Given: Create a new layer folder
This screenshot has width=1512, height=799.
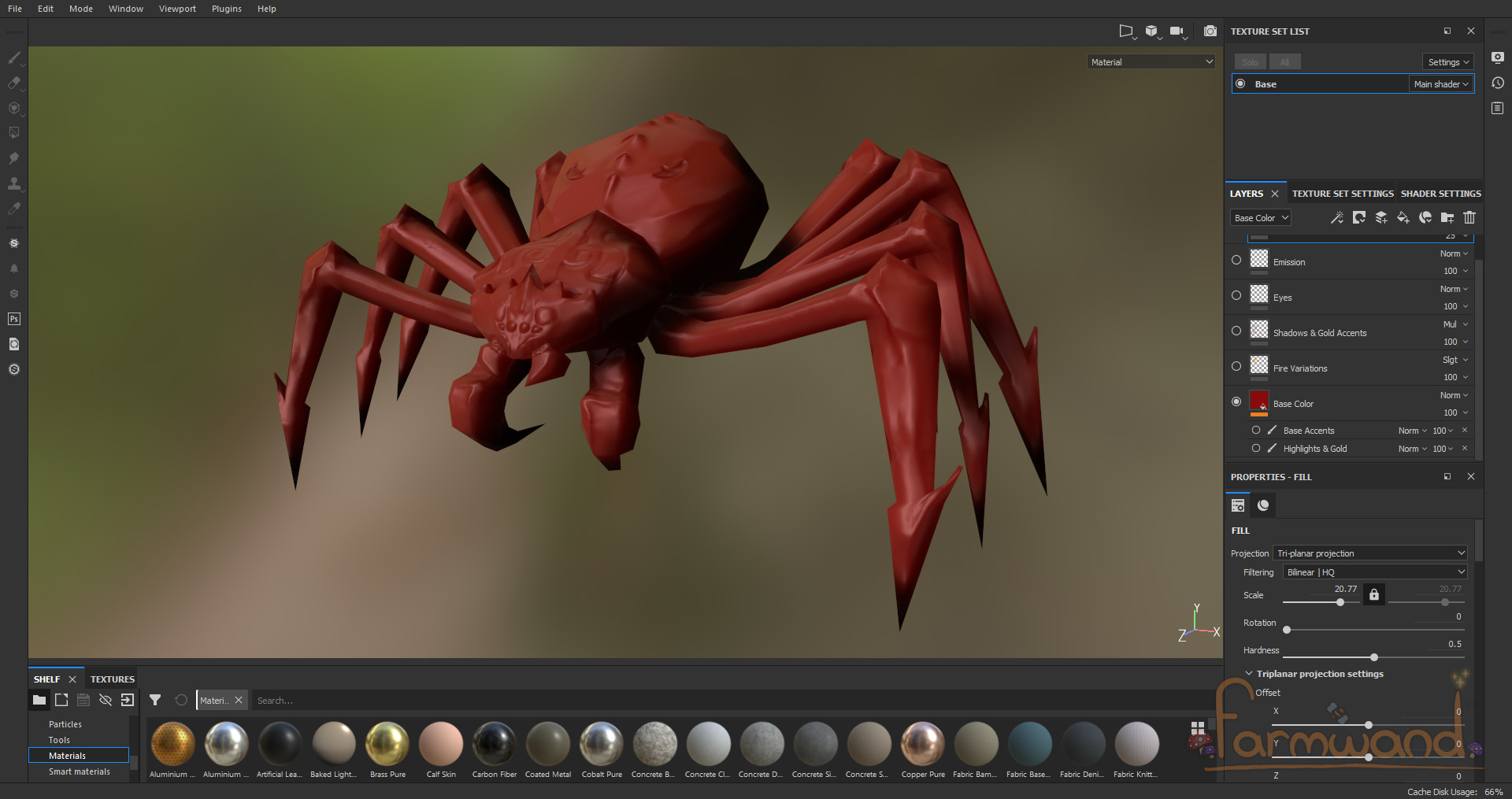Looking at the screenshot, I should point(1447,217).
